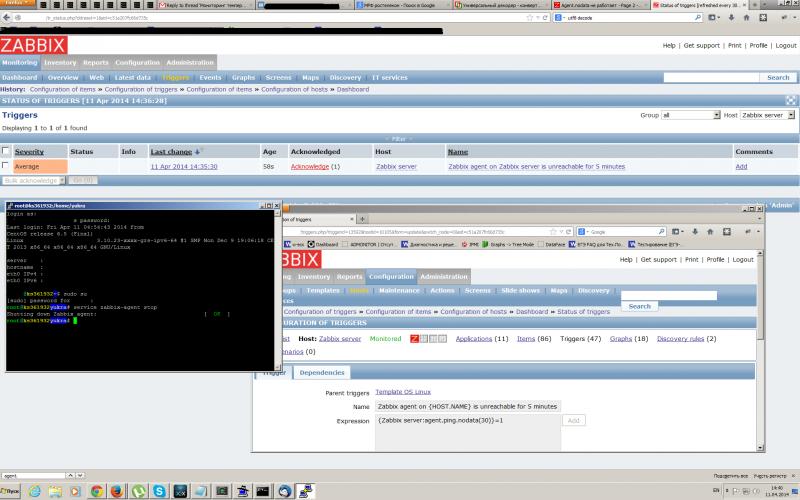Viewport: 800px width, 500px height.
Task: Open Skype from the taskbar
Action: [x=159, y=491]
